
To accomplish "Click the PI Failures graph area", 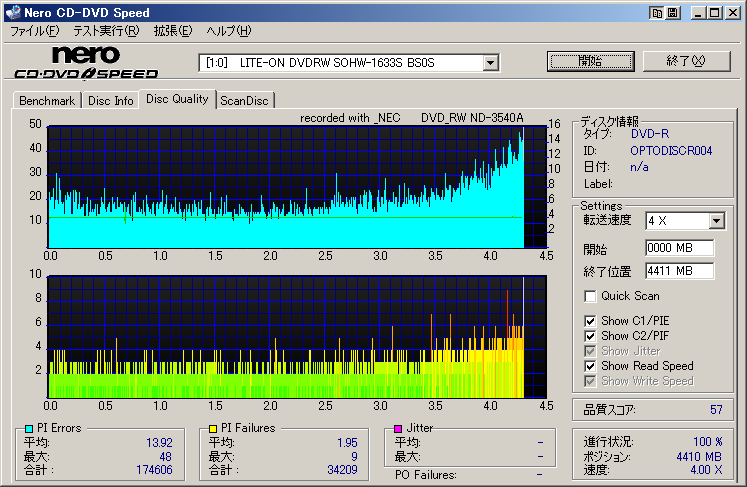I will (297, 336).
